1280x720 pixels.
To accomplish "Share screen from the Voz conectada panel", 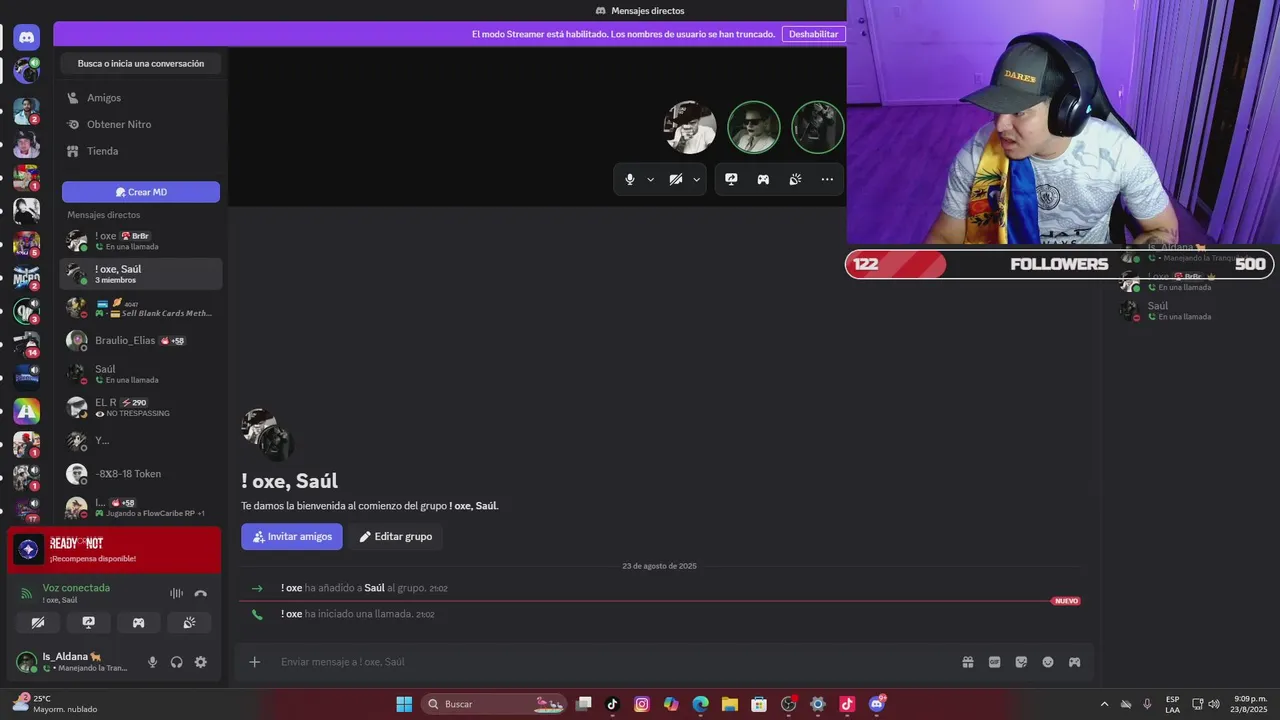I will pos(88,622).
